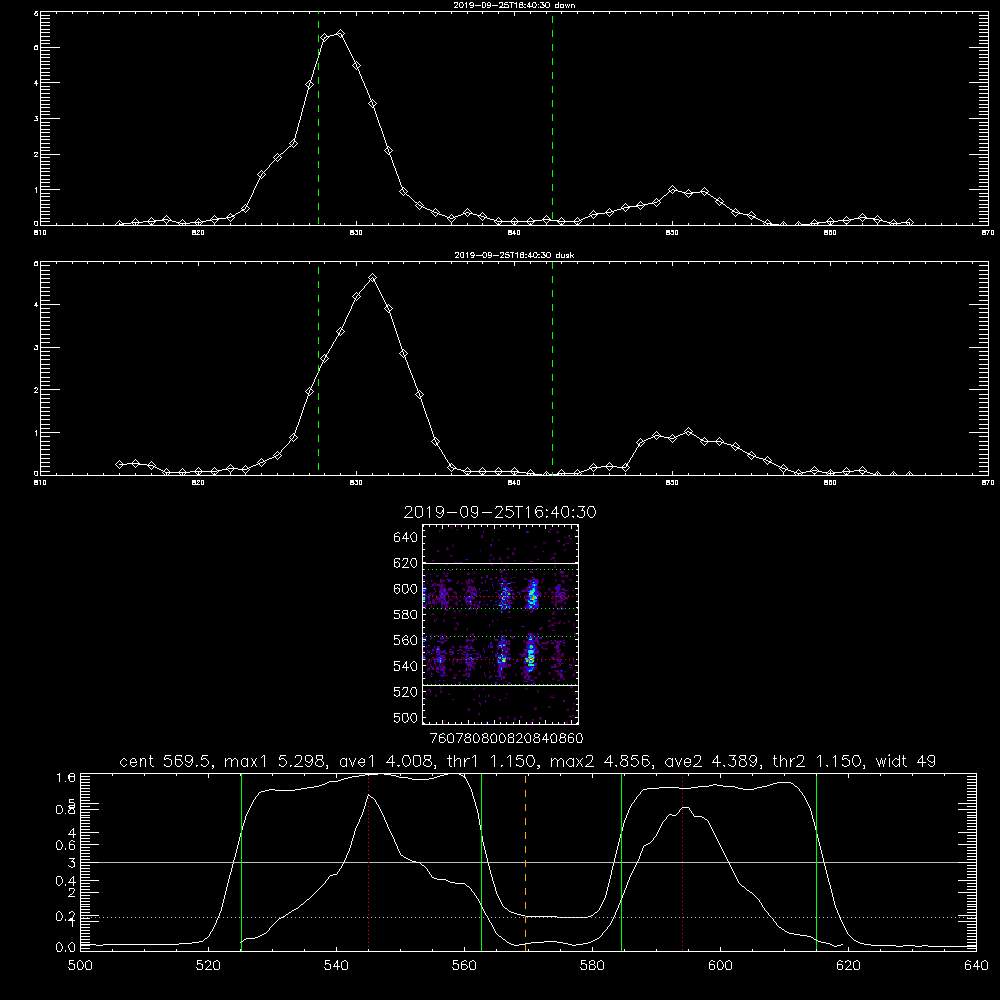Click the "2019-09-25T16:40:30 dusk" plot title

[514, 255]
